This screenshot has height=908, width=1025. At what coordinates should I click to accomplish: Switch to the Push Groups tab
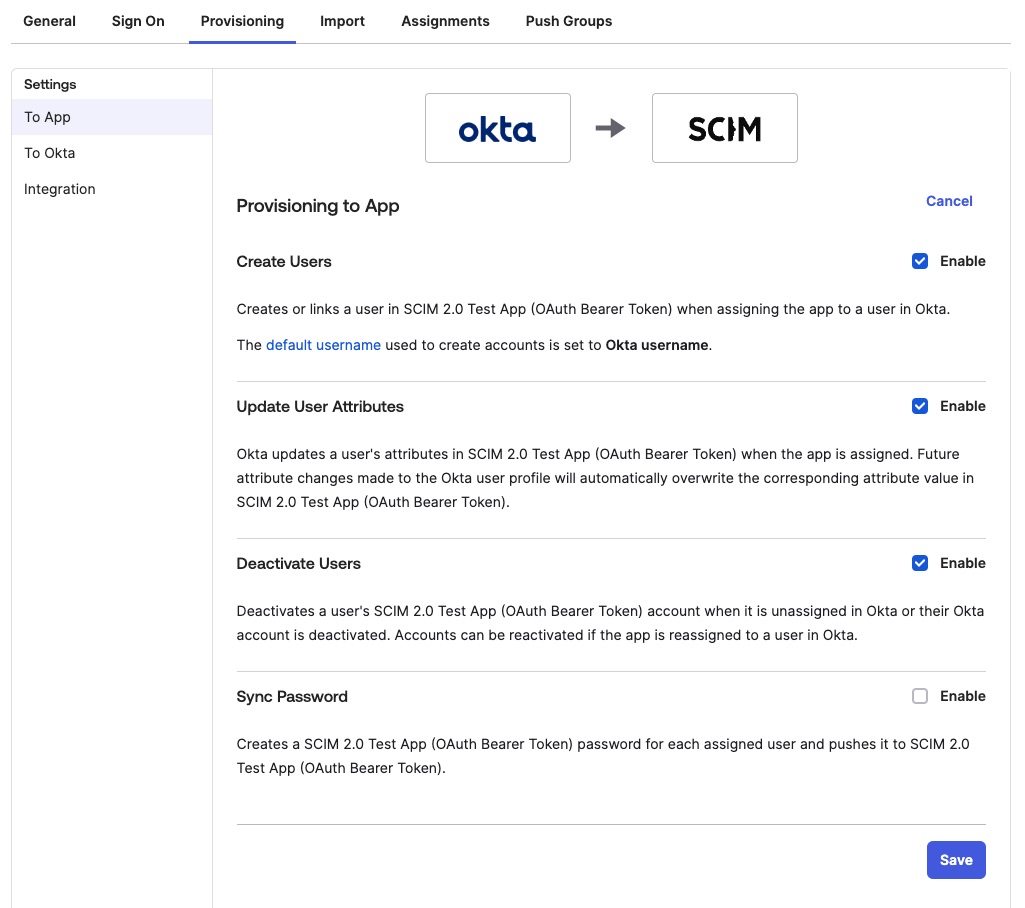pyautogui.click(x=568, y=21)
